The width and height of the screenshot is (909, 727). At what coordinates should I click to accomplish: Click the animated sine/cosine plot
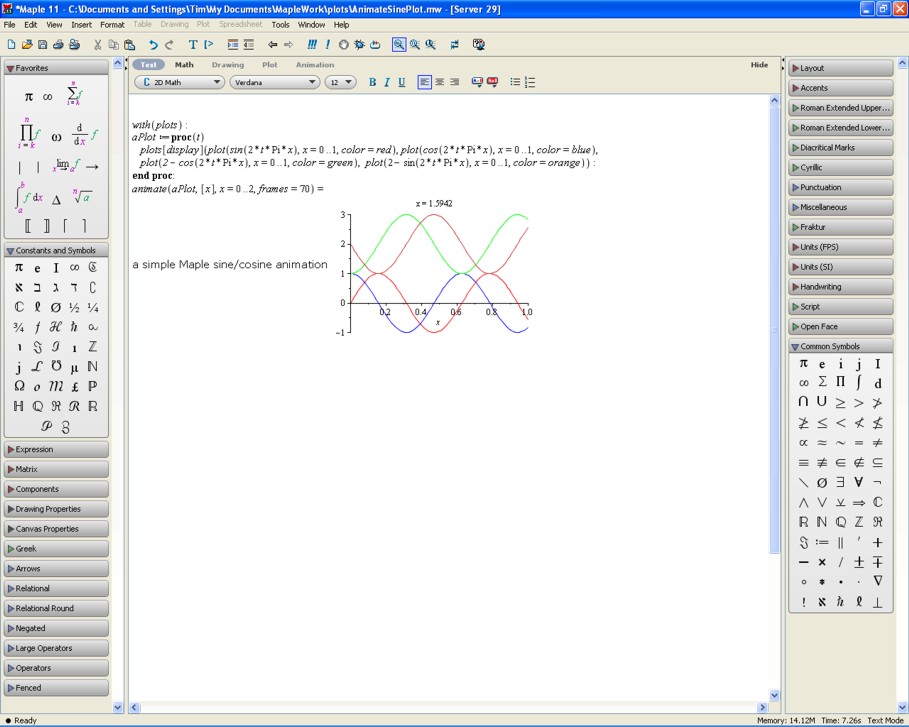click(x=438, y=270)
